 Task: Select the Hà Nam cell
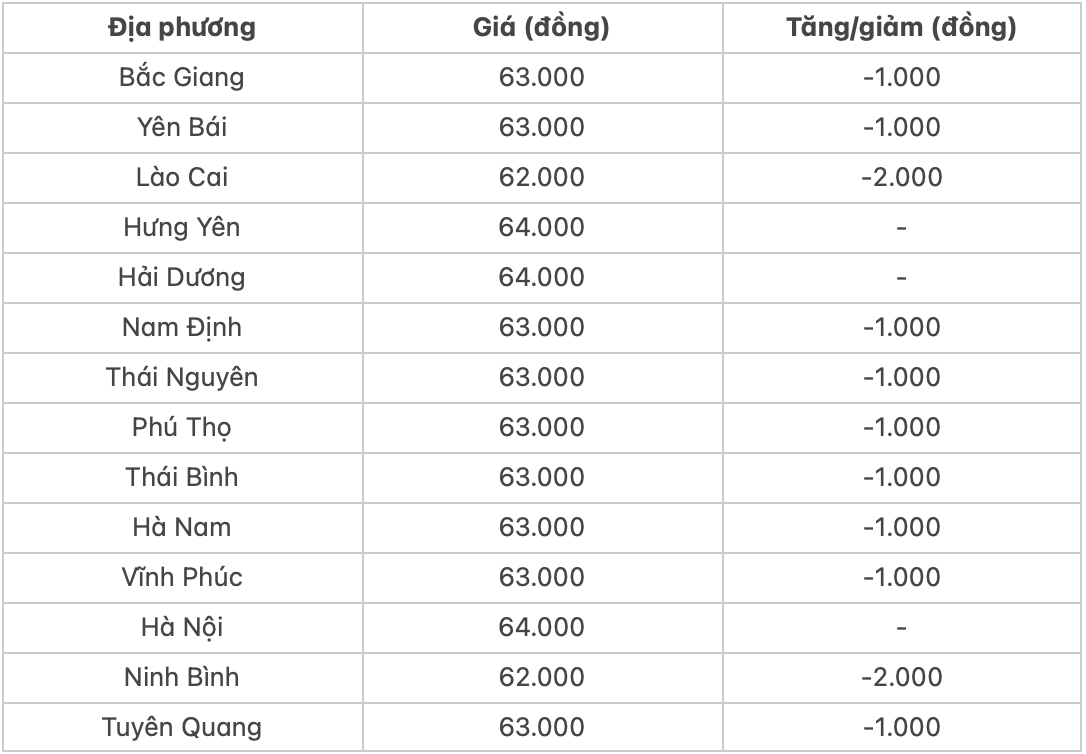[182, 527]
